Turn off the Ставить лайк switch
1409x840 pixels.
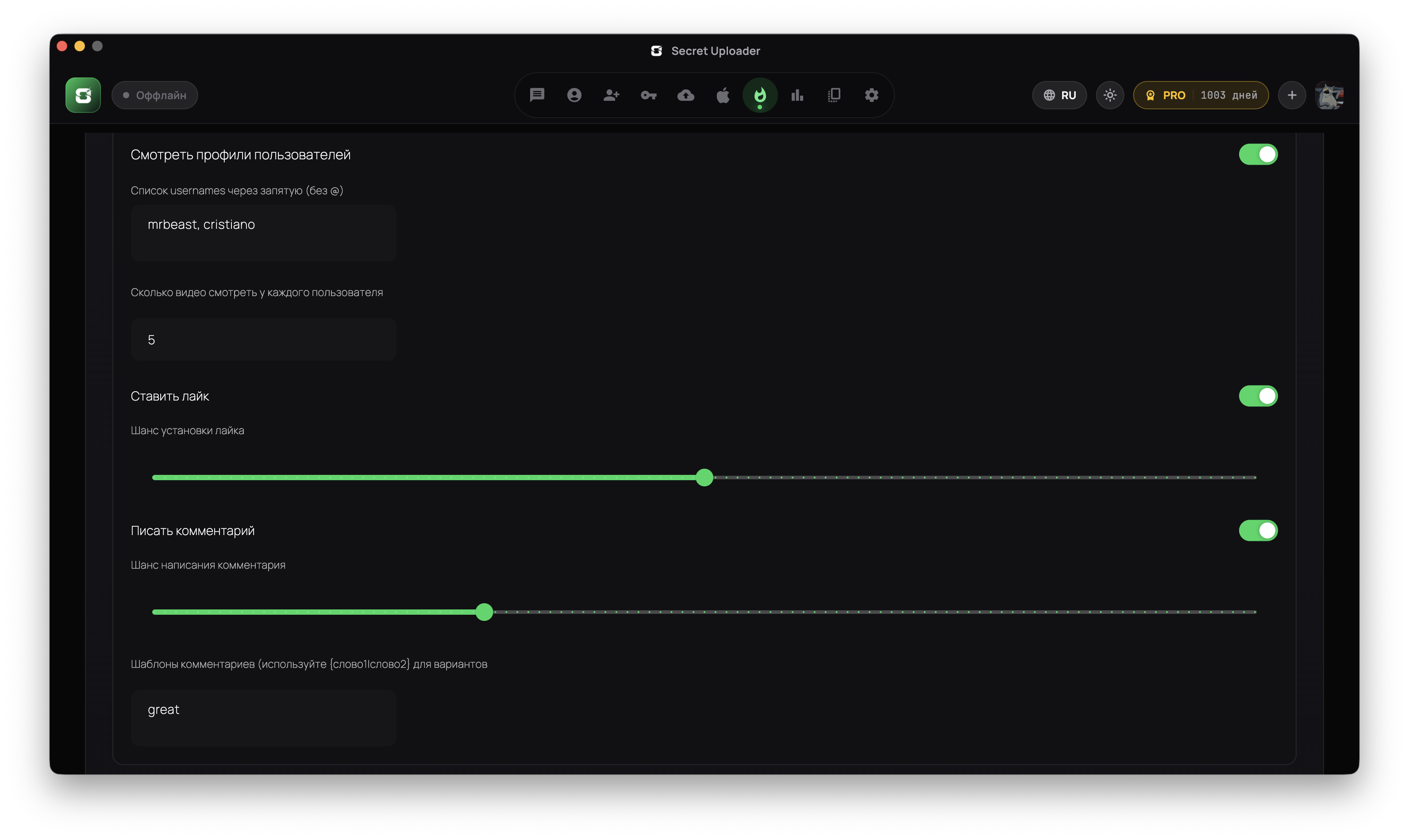[1258, 396]
